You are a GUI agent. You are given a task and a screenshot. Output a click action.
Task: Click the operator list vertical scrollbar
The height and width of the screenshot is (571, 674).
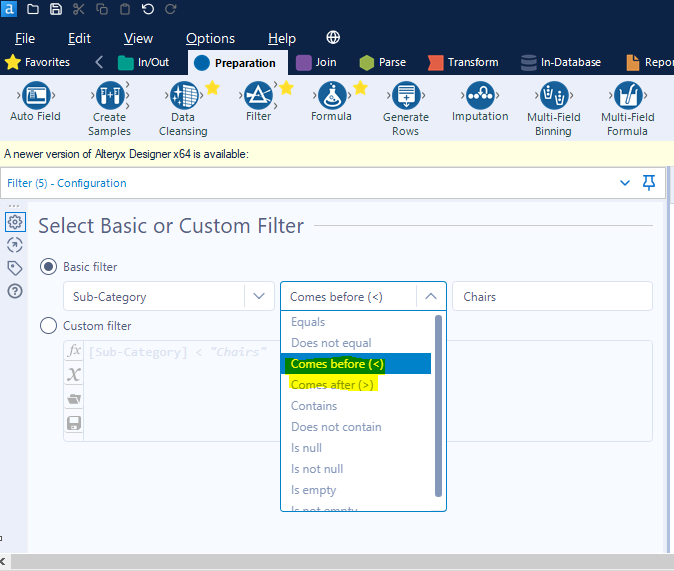[x=438, y=405]
